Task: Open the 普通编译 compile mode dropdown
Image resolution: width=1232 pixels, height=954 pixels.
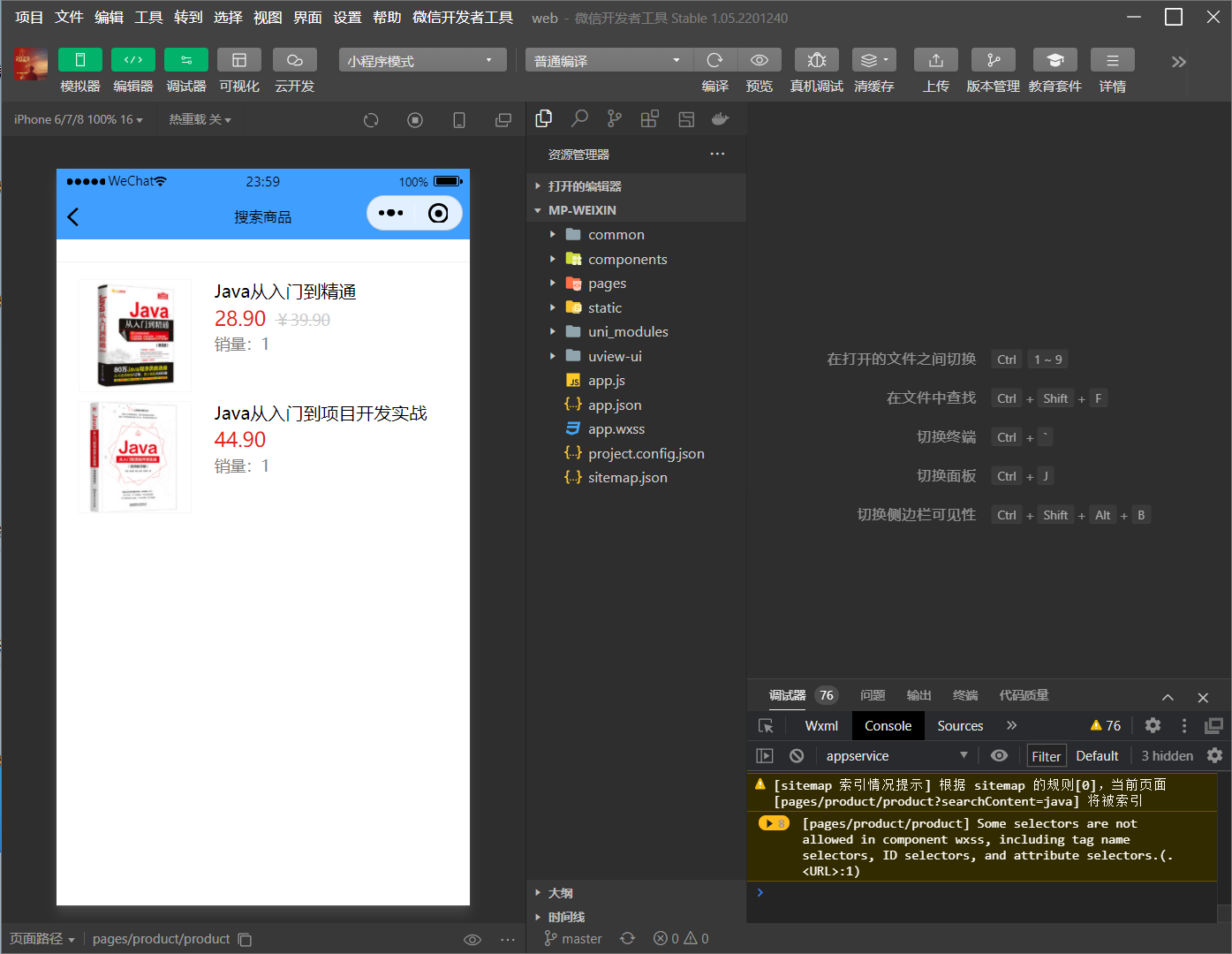Action: pyautogui.click(x=609, y=60)
